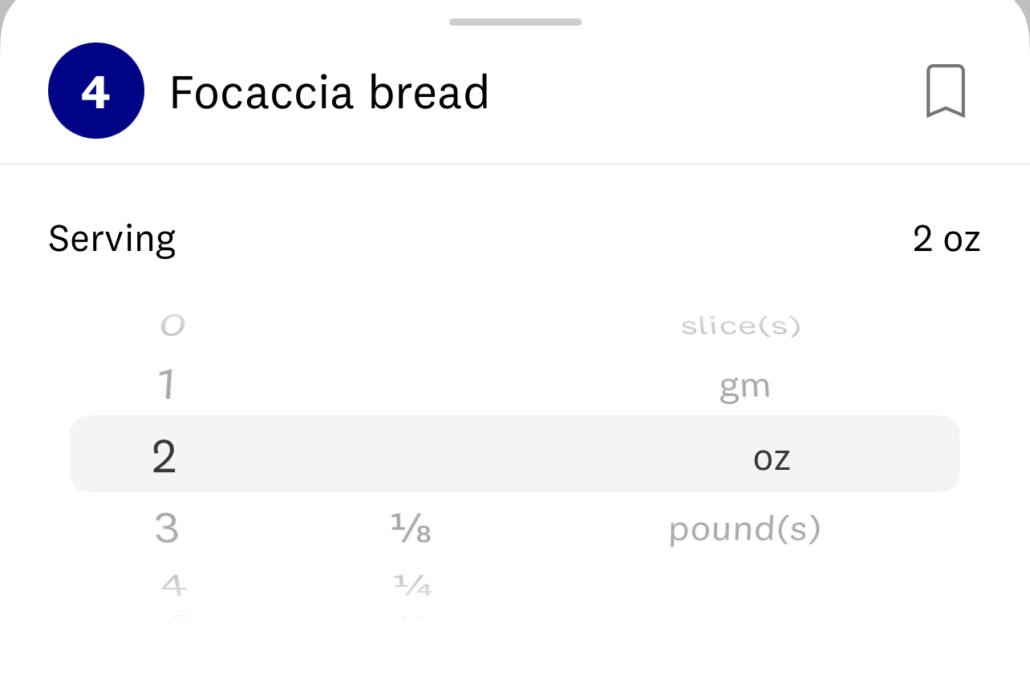This screenshot has height=684, width=1030.
Task: Switch measurement unit to gm
Action: point(746,385)
